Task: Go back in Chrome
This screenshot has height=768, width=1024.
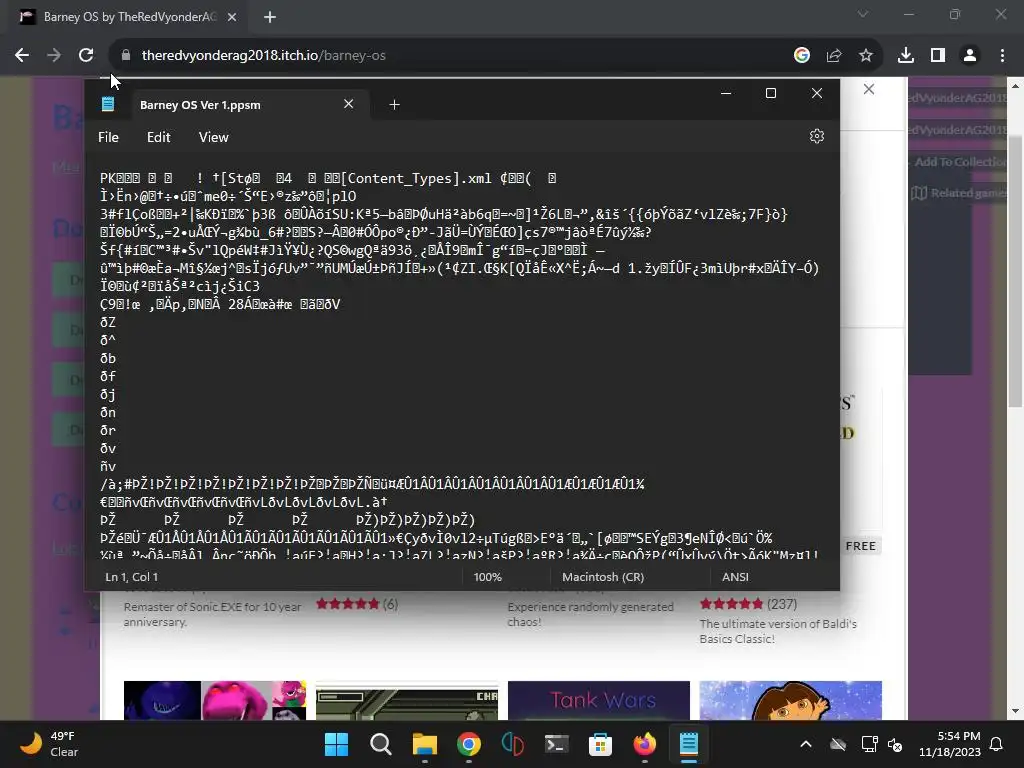Action: (x=22, y=56)
